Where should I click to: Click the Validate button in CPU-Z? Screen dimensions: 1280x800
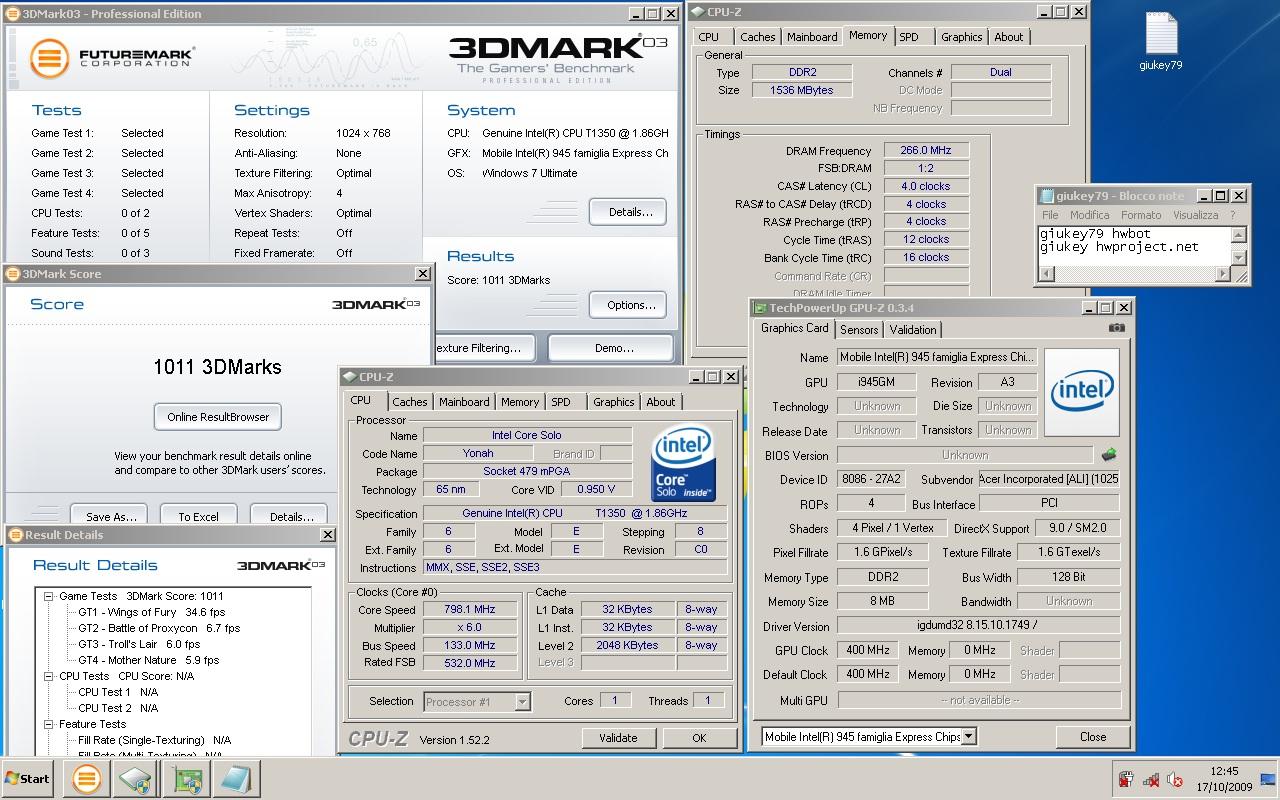[x=618, y=738]
